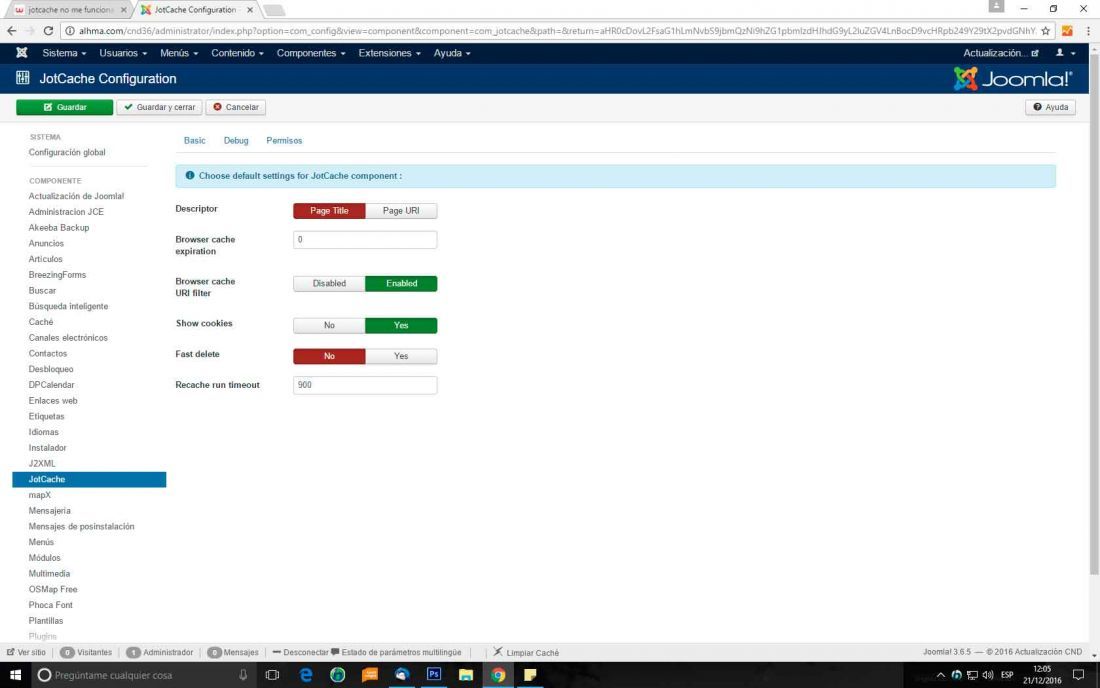Click the Cortana microphone icon
Screen dimensions: 1100x688
tap(243, 675)
